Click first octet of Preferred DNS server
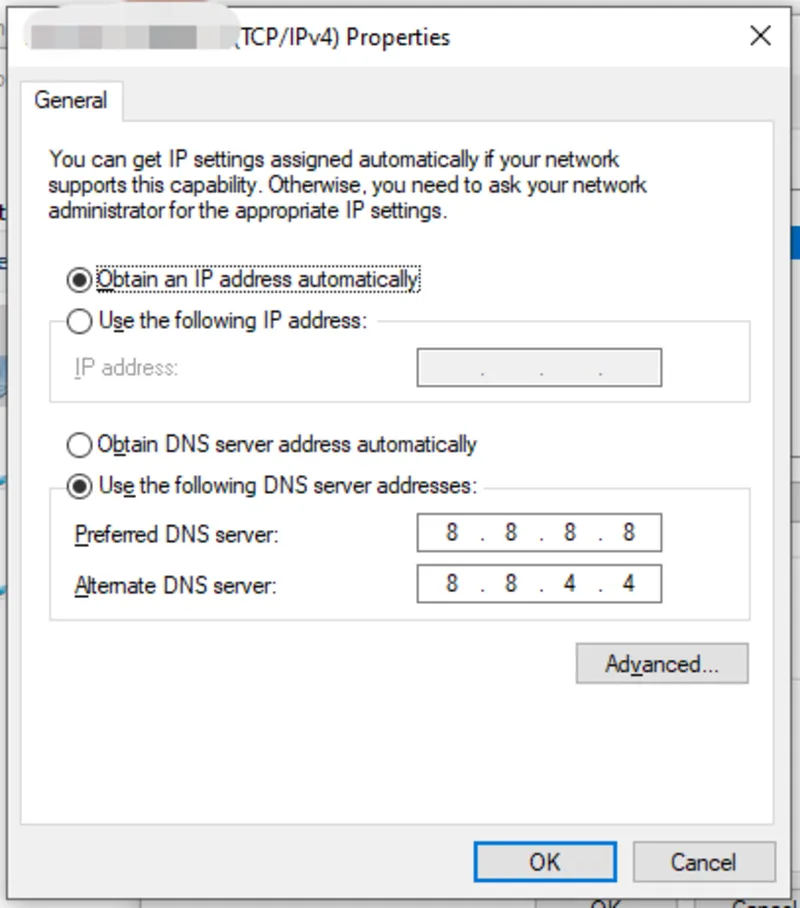 pos(452,533)
